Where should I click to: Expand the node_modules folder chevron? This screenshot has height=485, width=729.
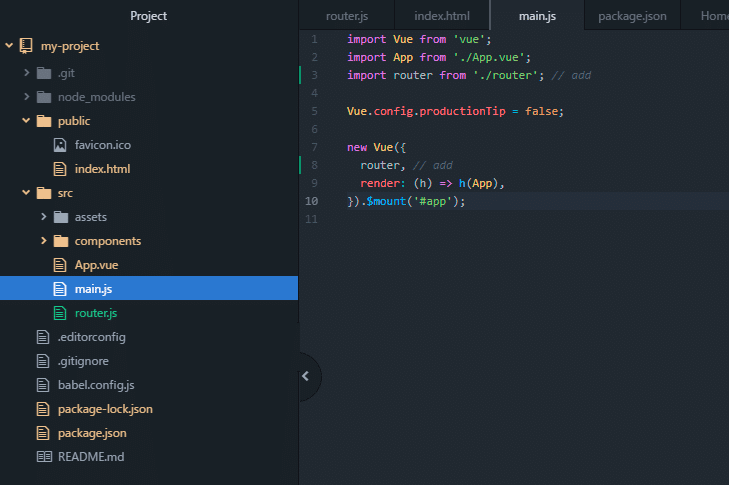click(x=27, y=97)
